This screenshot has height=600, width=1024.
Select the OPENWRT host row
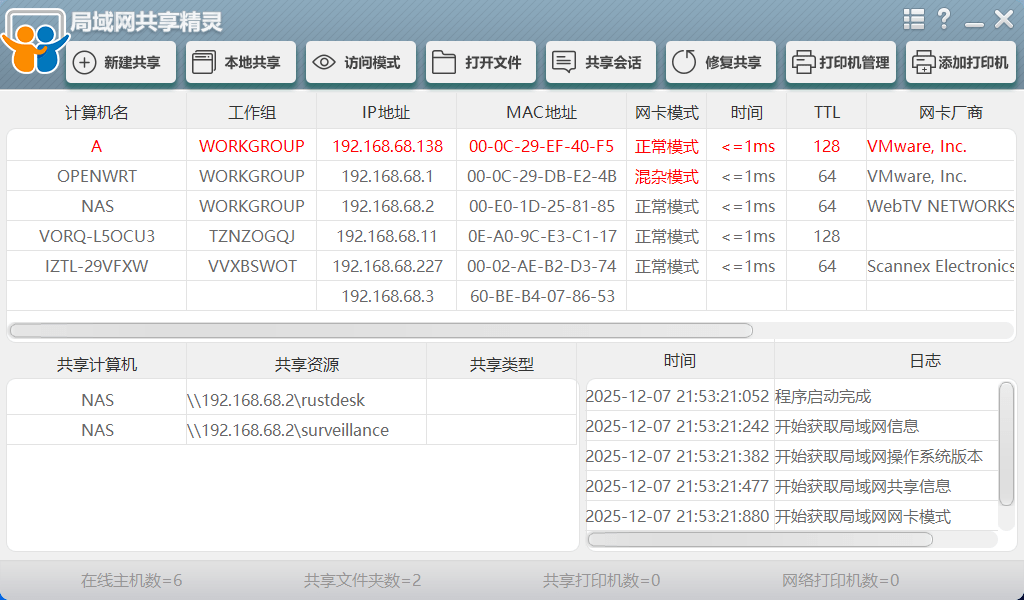tap(95, 176)
